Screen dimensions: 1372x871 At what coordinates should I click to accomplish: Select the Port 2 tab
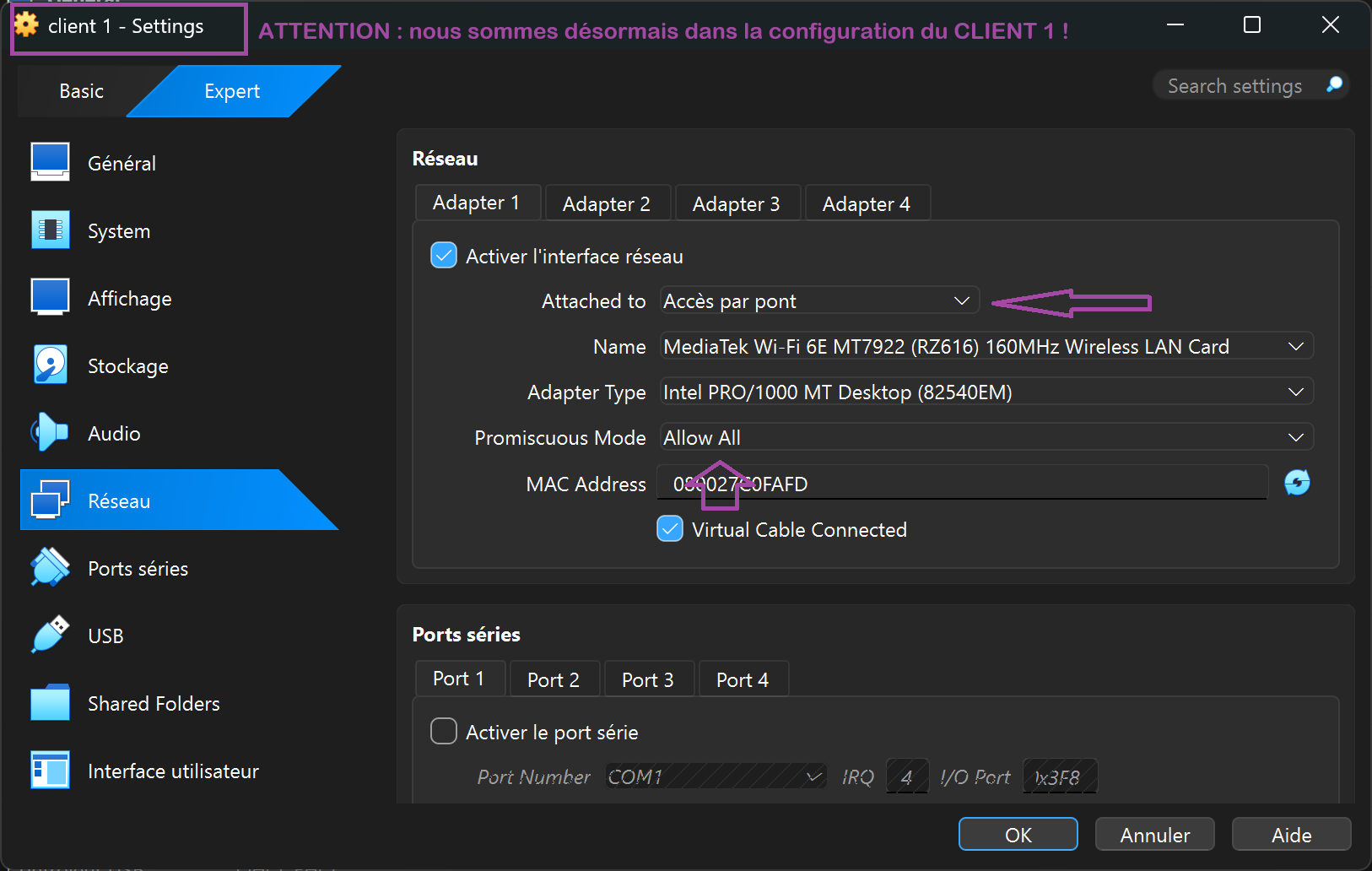click(x=554, y=679)
